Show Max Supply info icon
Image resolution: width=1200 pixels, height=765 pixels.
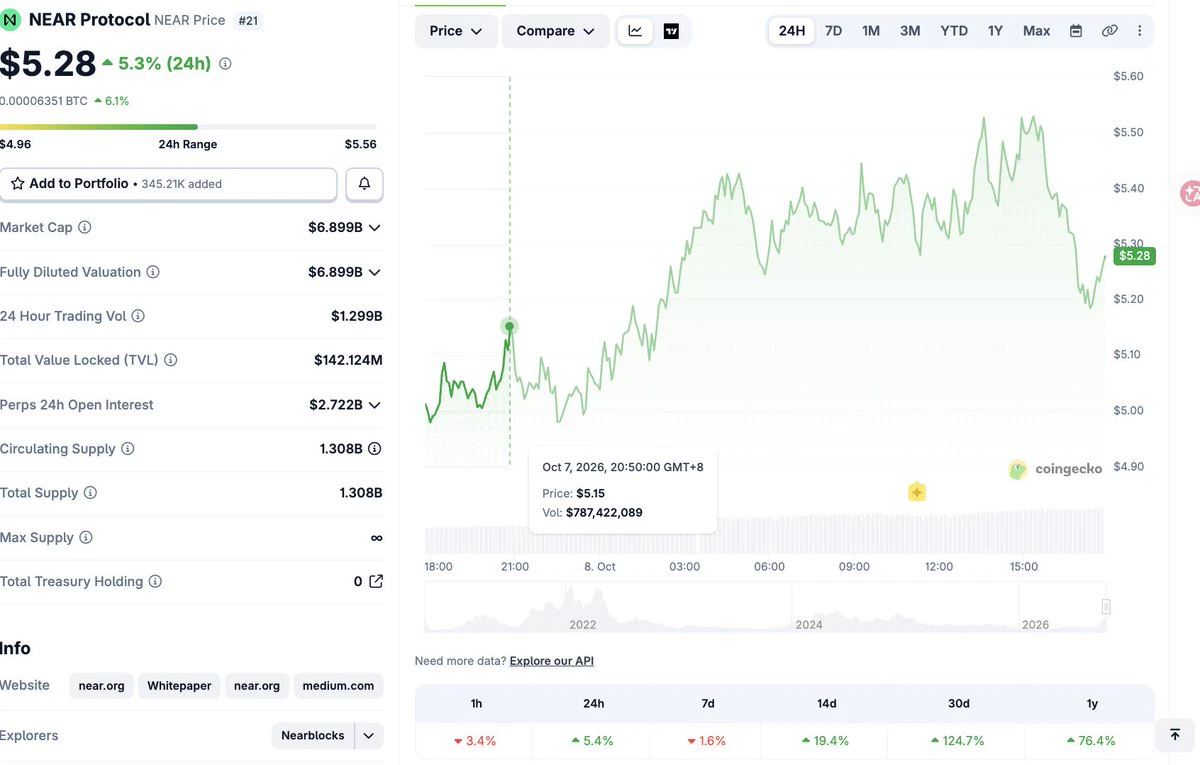tap(86, 537)
